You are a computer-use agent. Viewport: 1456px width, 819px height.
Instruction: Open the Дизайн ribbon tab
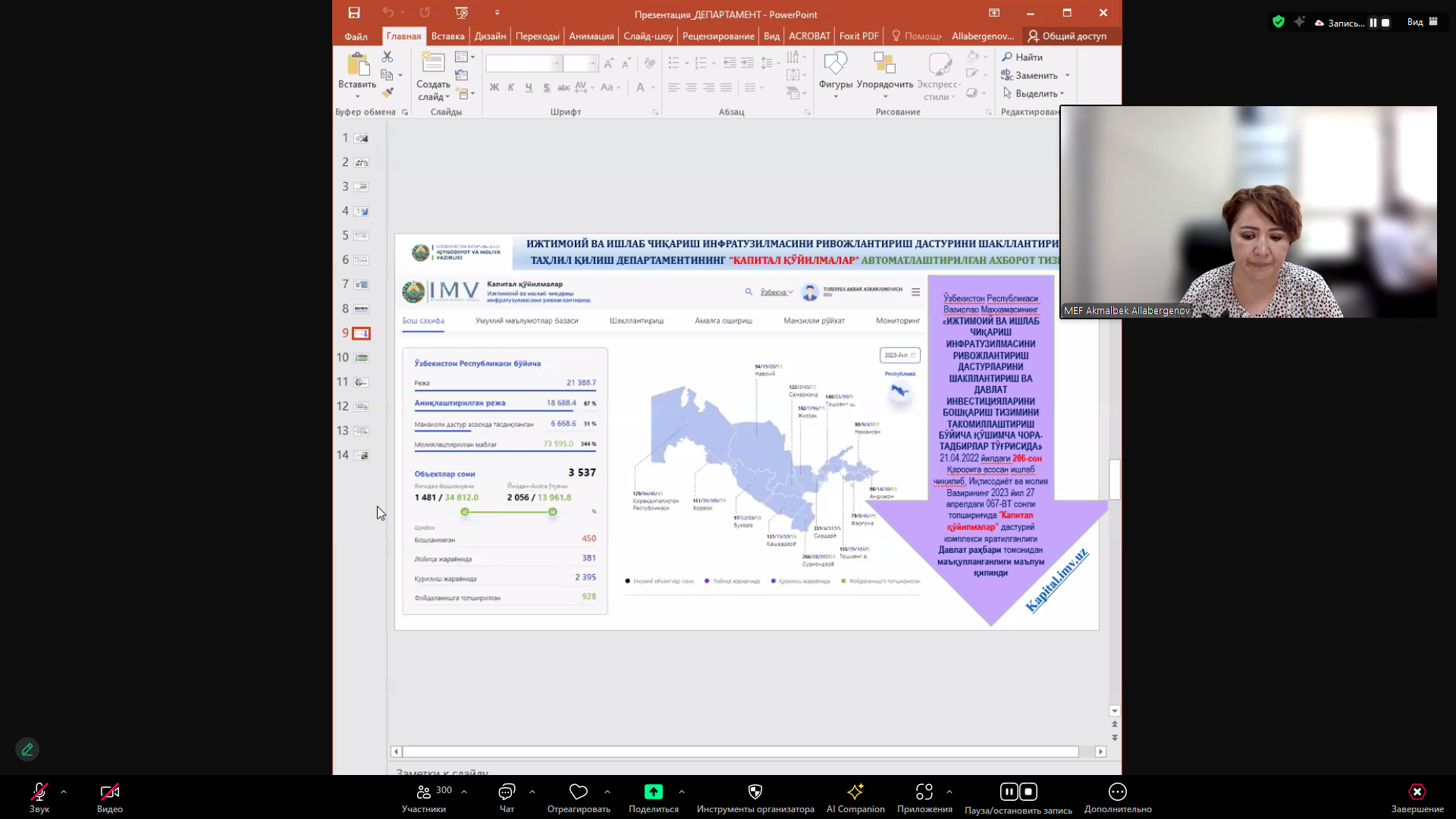[x=490, y=36]
